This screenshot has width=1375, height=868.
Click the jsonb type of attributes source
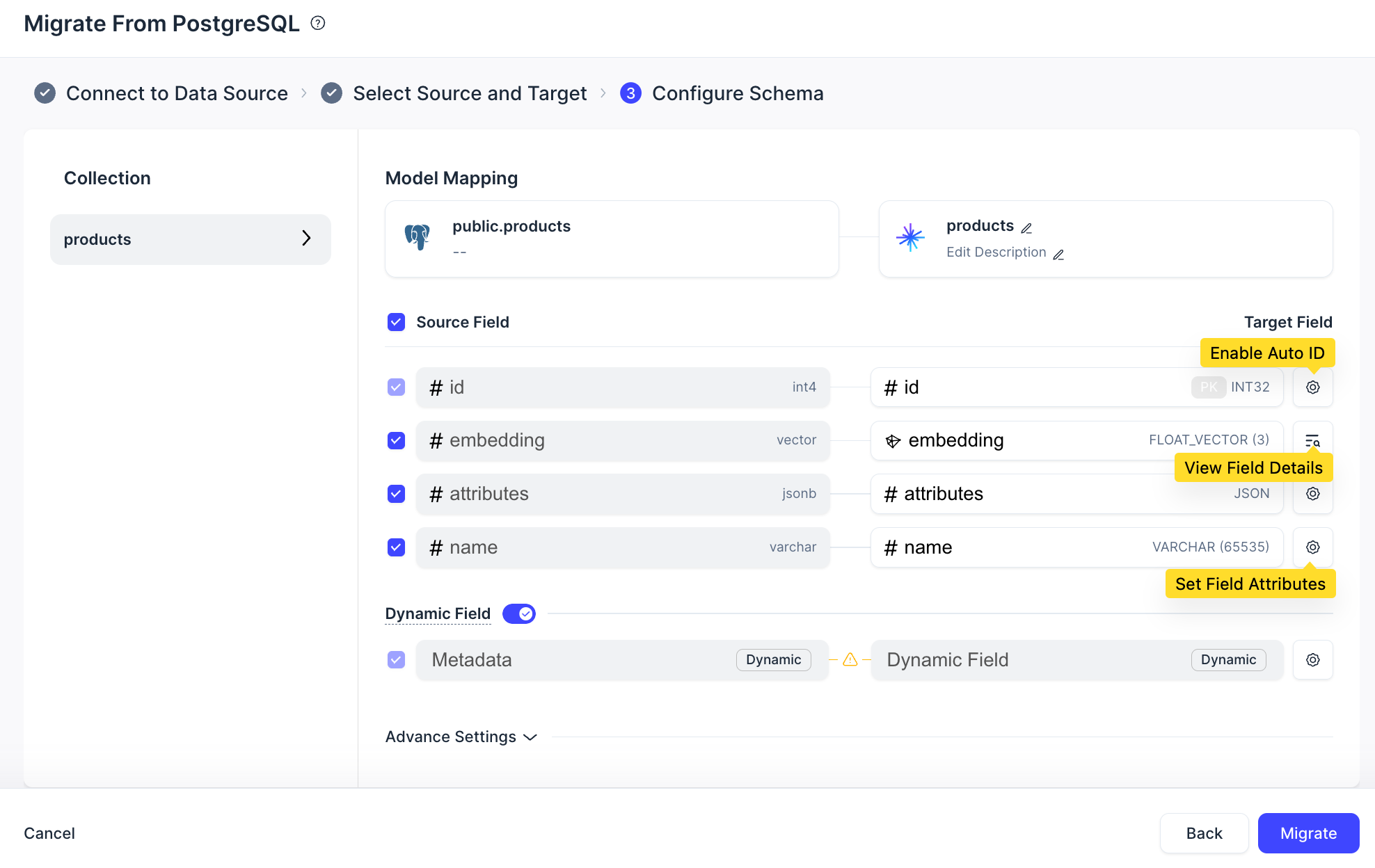(x=799, y=494)
